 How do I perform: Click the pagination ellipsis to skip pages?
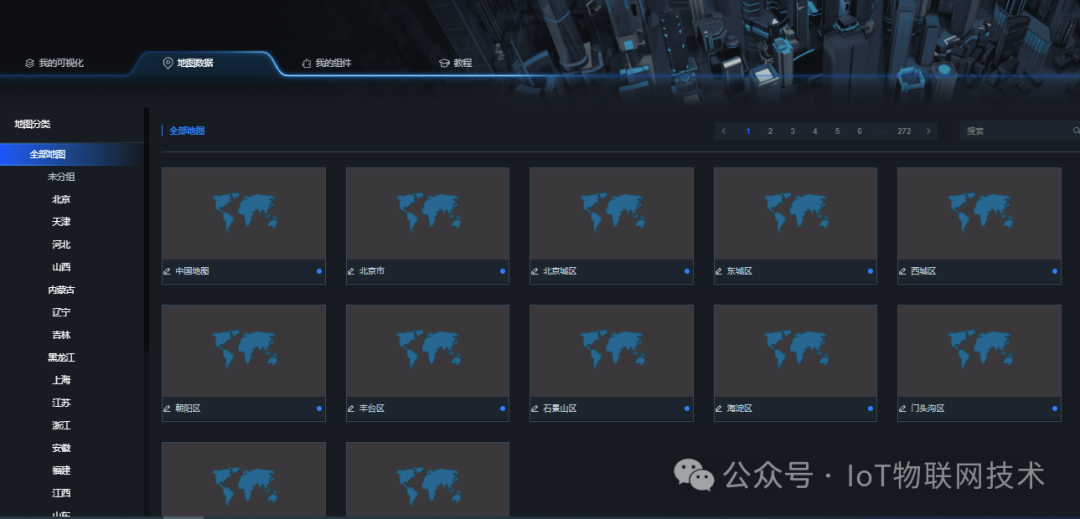coord(882,131)
